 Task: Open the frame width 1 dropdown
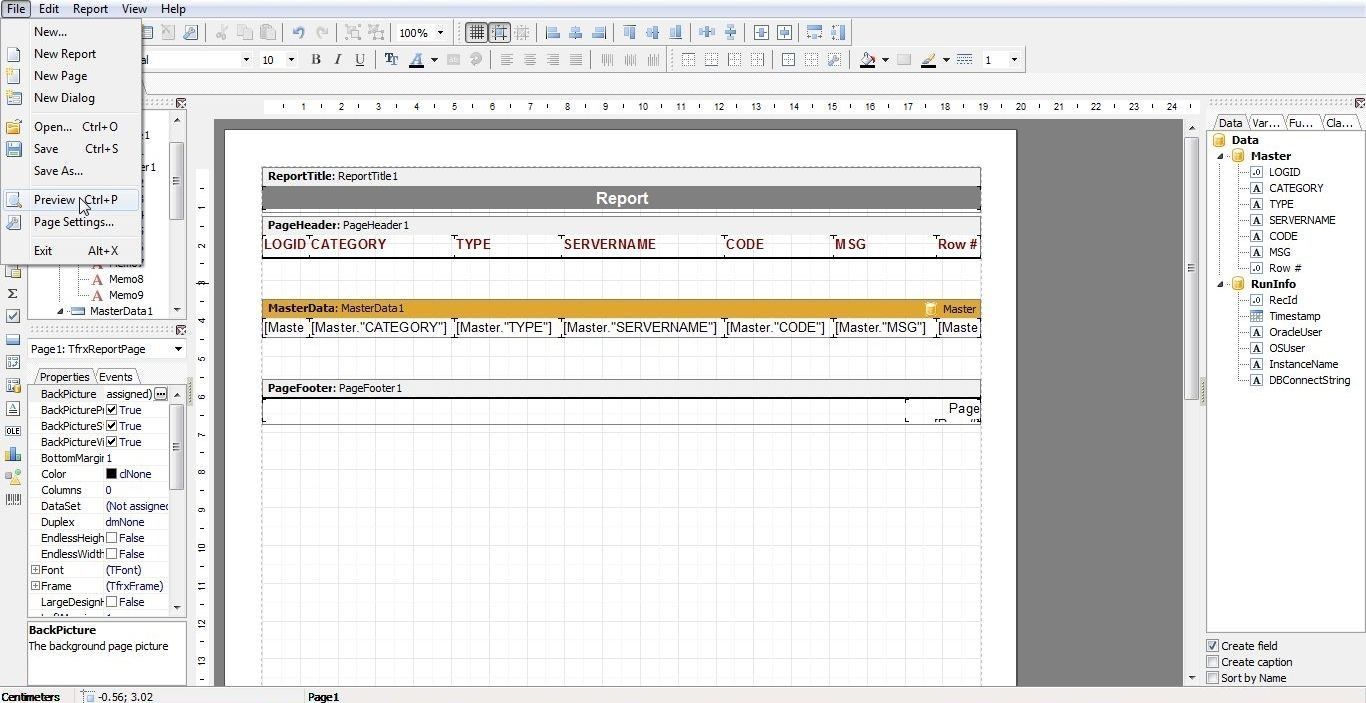coord(1014,60)
